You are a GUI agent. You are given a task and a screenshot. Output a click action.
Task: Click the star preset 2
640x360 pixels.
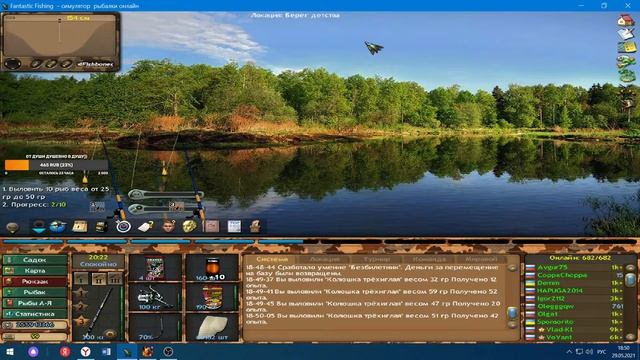point(81,307)
